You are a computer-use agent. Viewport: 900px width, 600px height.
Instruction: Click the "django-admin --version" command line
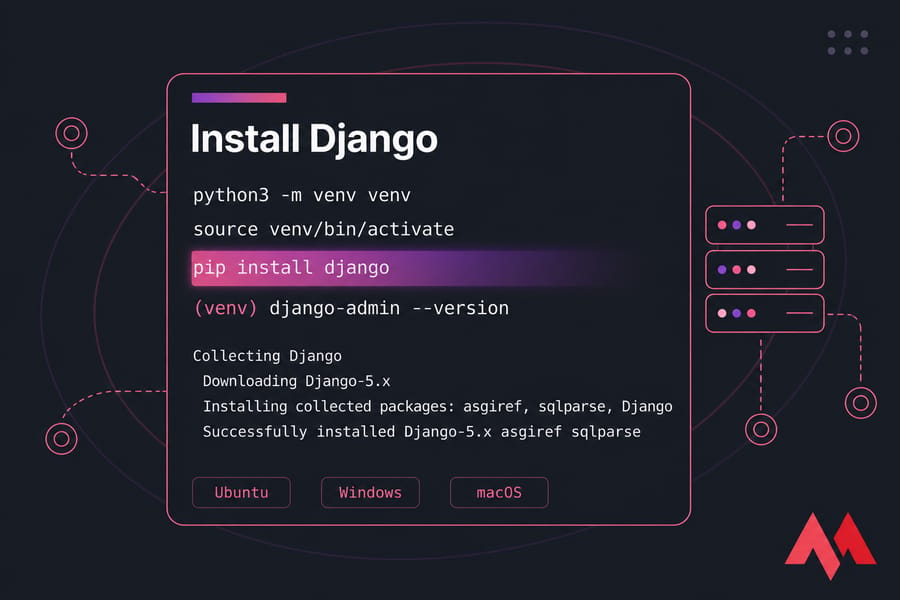click(x=351, y=308)
